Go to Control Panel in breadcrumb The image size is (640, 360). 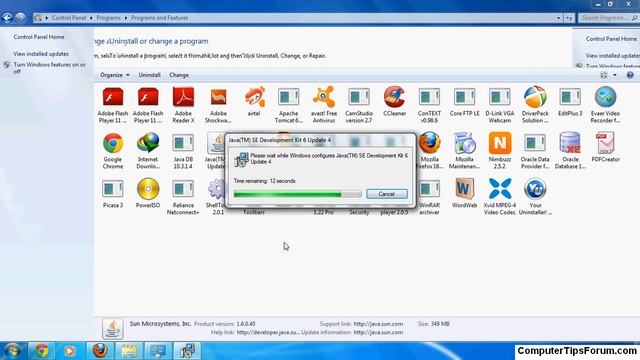pyautogui.click(x=69, y=18)
